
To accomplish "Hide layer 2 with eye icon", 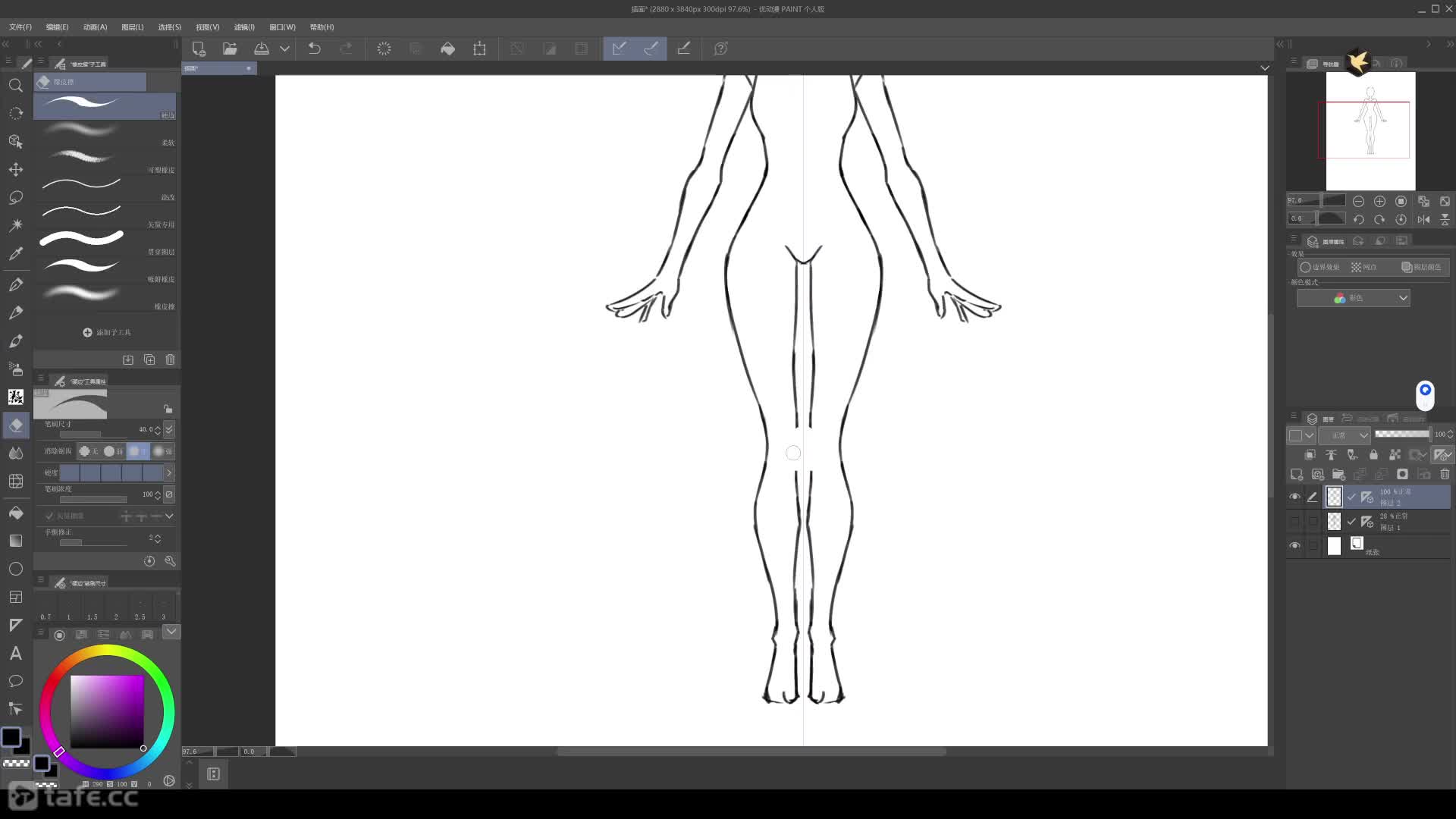I will click(1294, 497).
